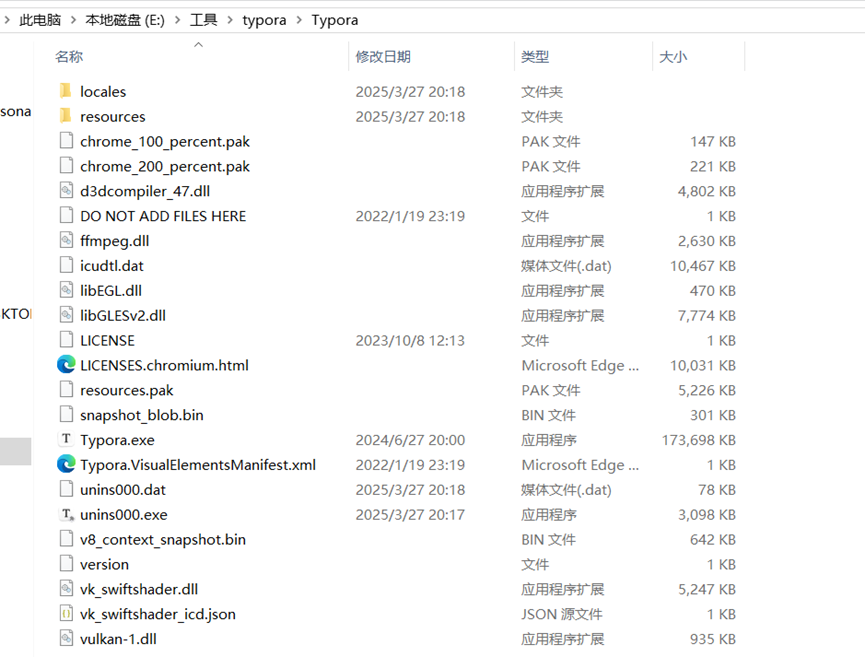The image size is (865, 657).
Task: Select file name ffmpeg.dll
Action: tap(115, 241)
